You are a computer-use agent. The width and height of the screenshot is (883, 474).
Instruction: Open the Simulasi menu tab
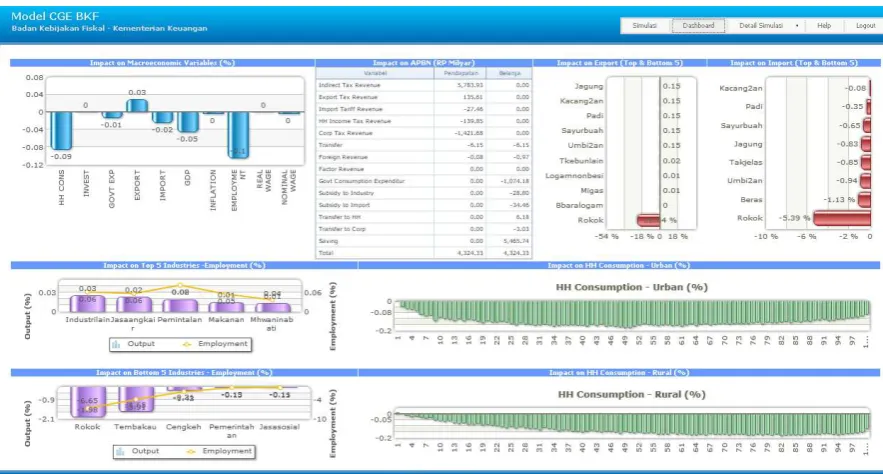[644, 26]
